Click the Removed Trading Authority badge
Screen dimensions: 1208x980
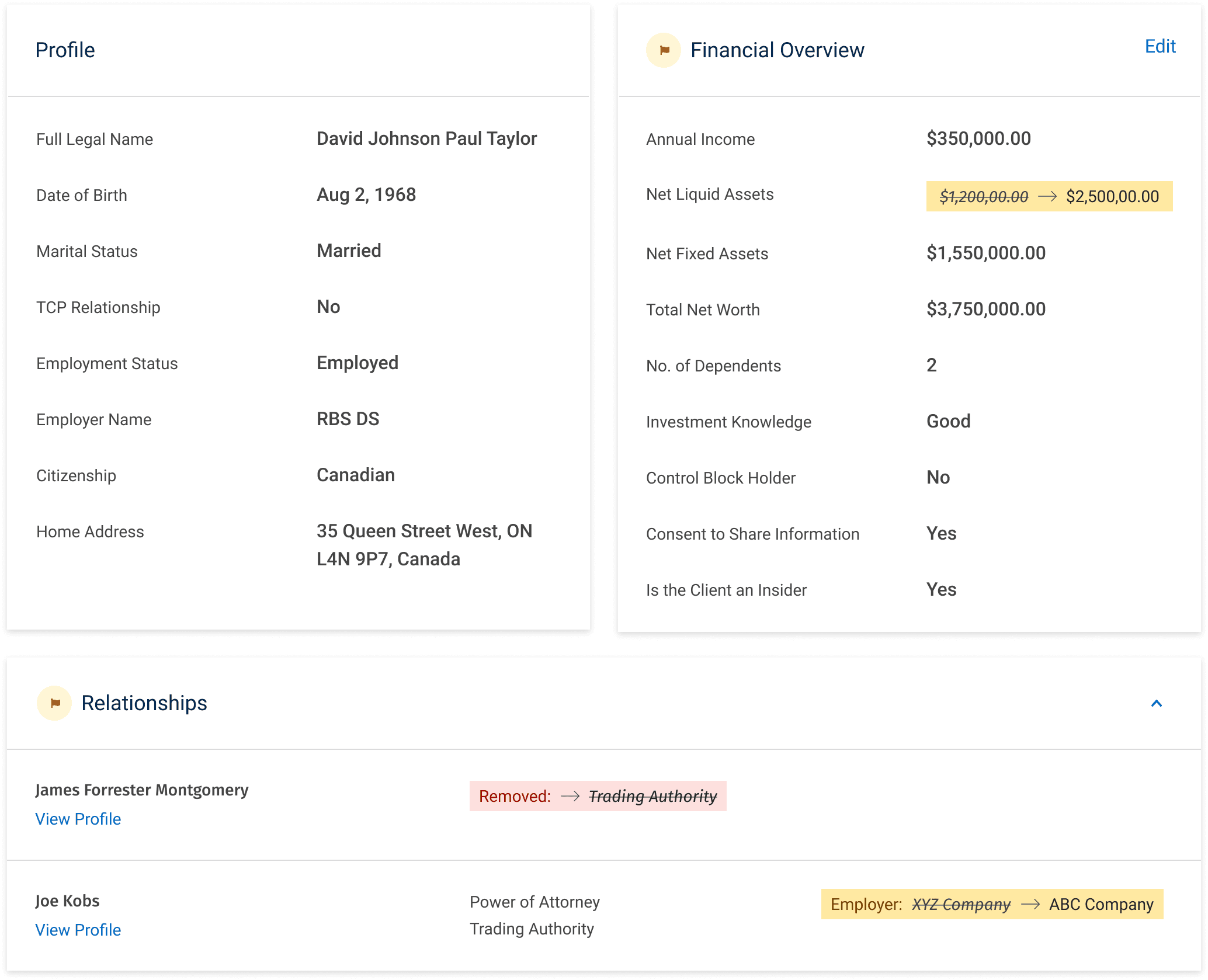(x=598, y=796)
